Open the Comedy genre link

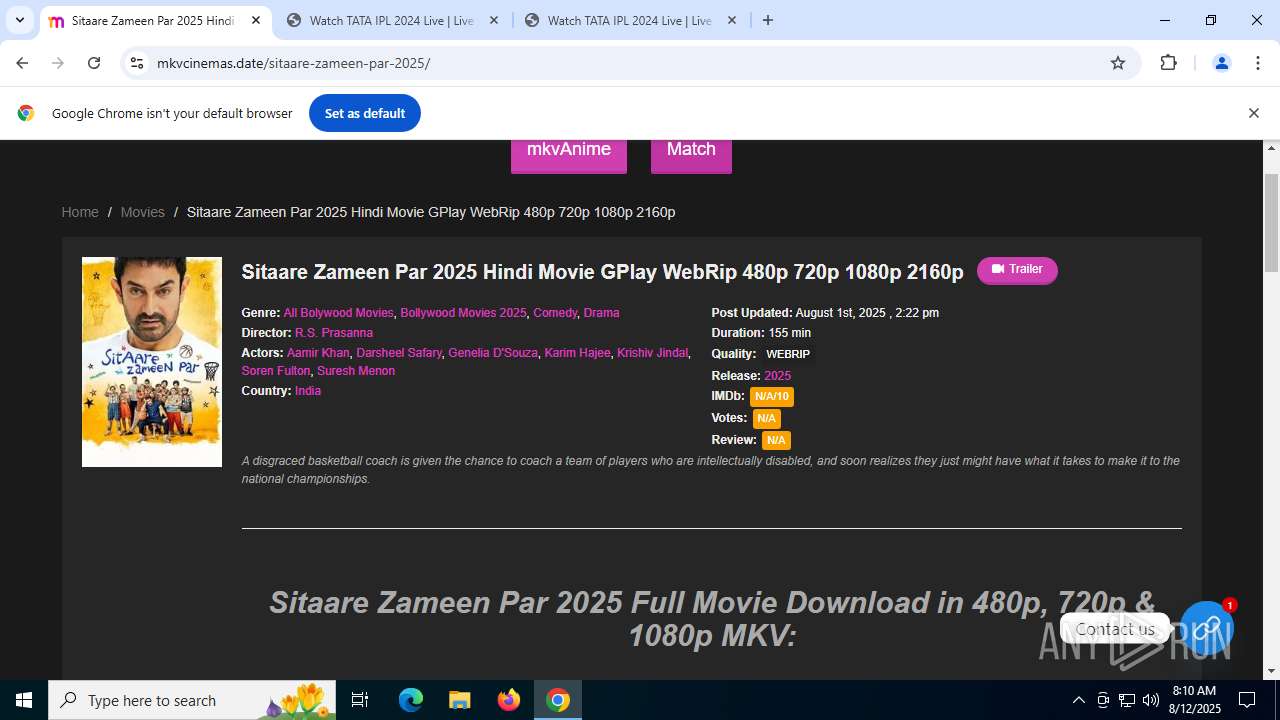[555, 313]
